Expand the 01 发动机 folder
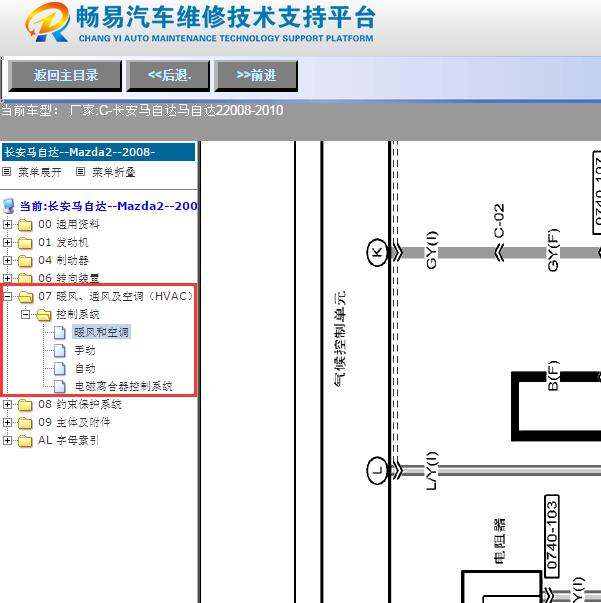 pos(7,242)
